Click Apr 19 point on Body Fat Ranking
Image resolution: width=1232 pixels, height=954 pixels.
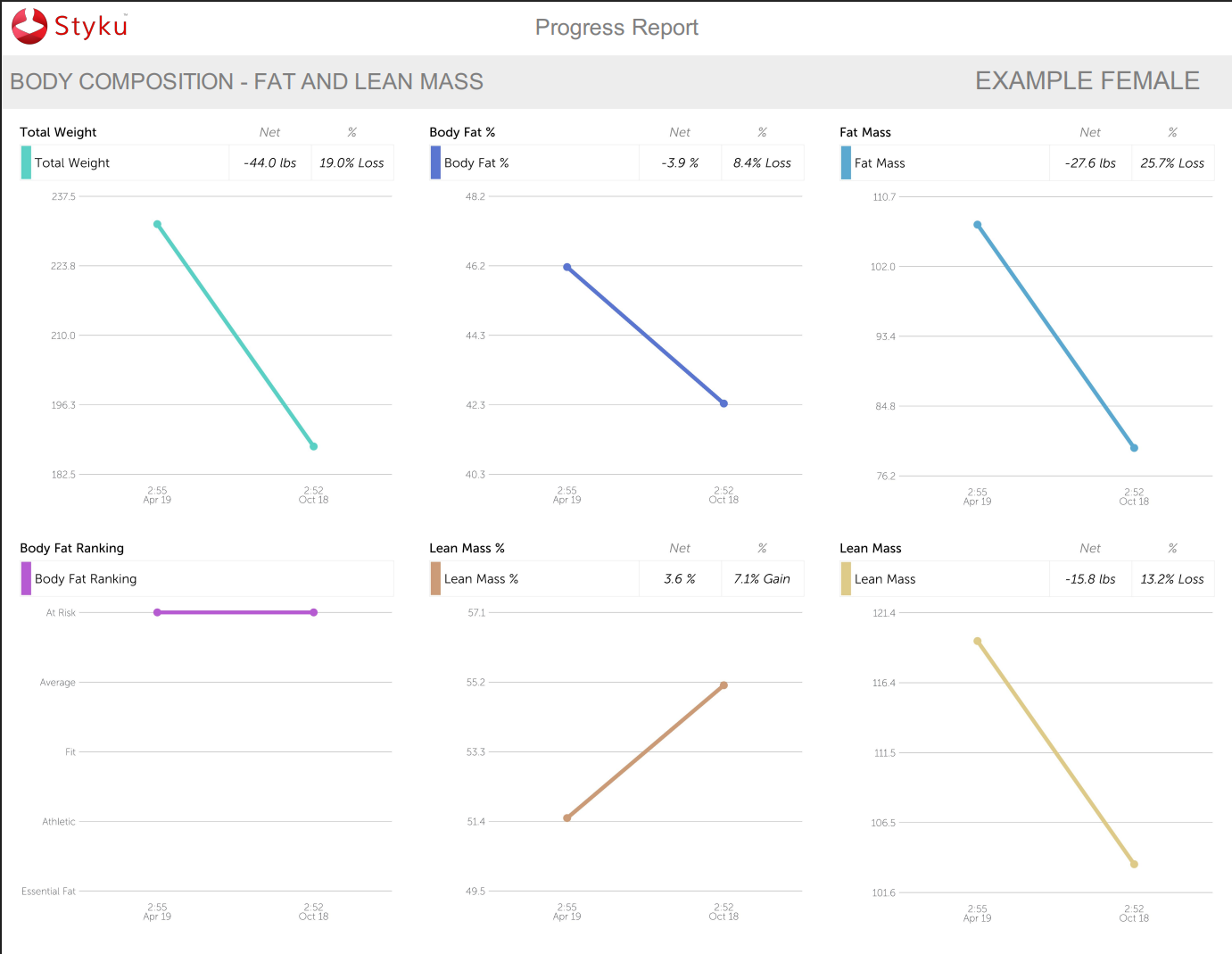tap(157, 612)
